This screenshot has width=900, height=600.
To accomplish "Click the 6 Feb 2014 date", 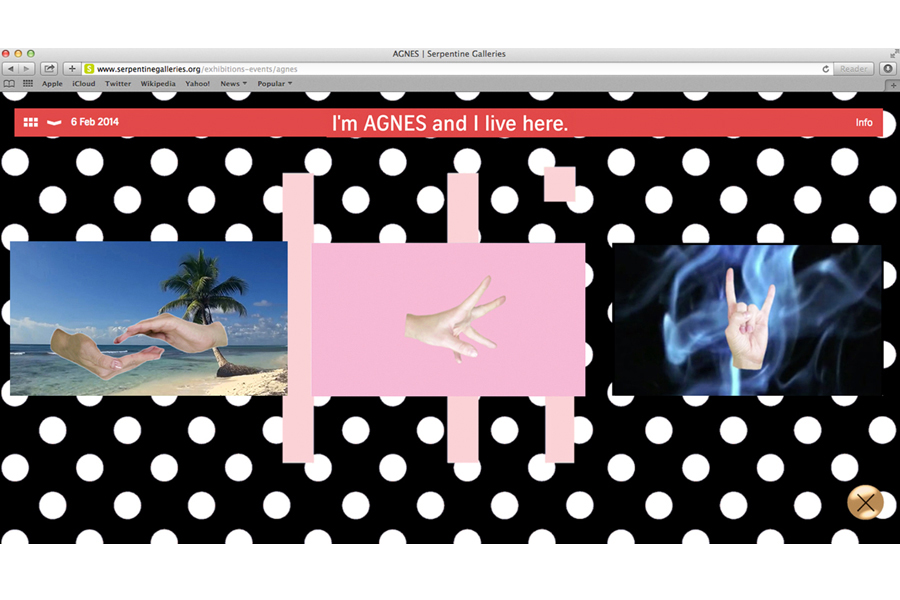I will (x=95, y=122).
